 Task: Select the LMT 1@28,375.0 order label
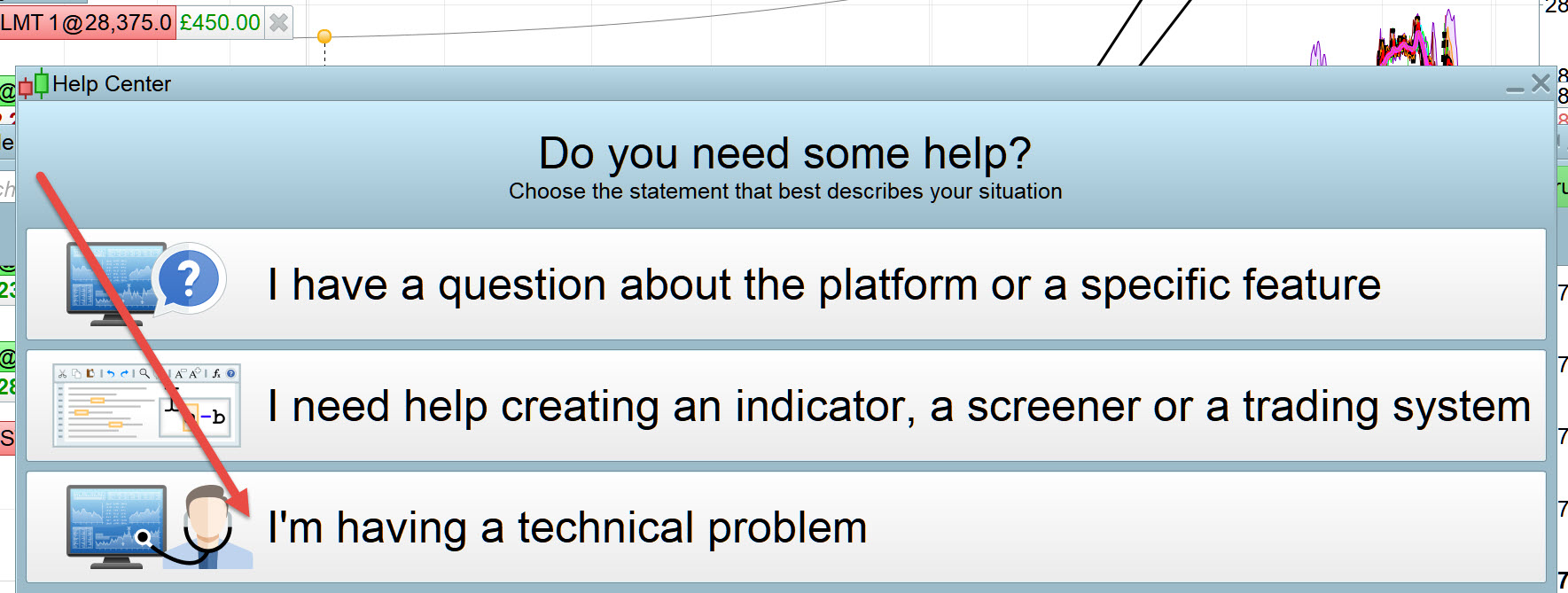click(87, 23)
